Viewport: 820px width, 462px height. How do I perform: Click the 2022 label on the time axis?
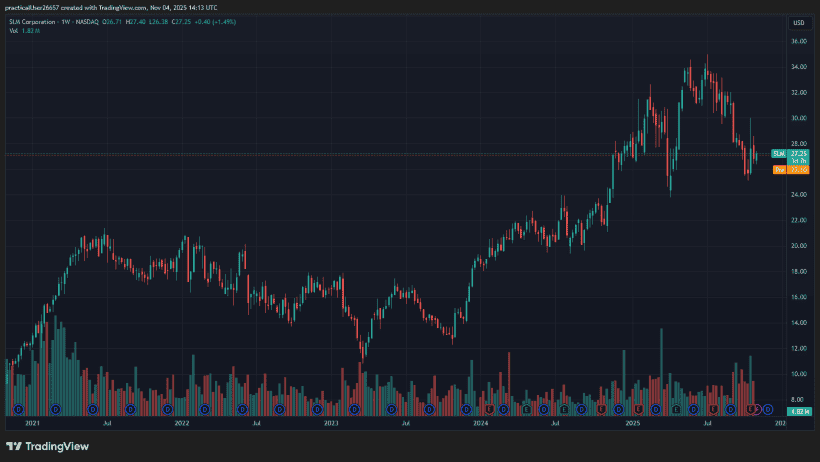[x=181, y=424]
